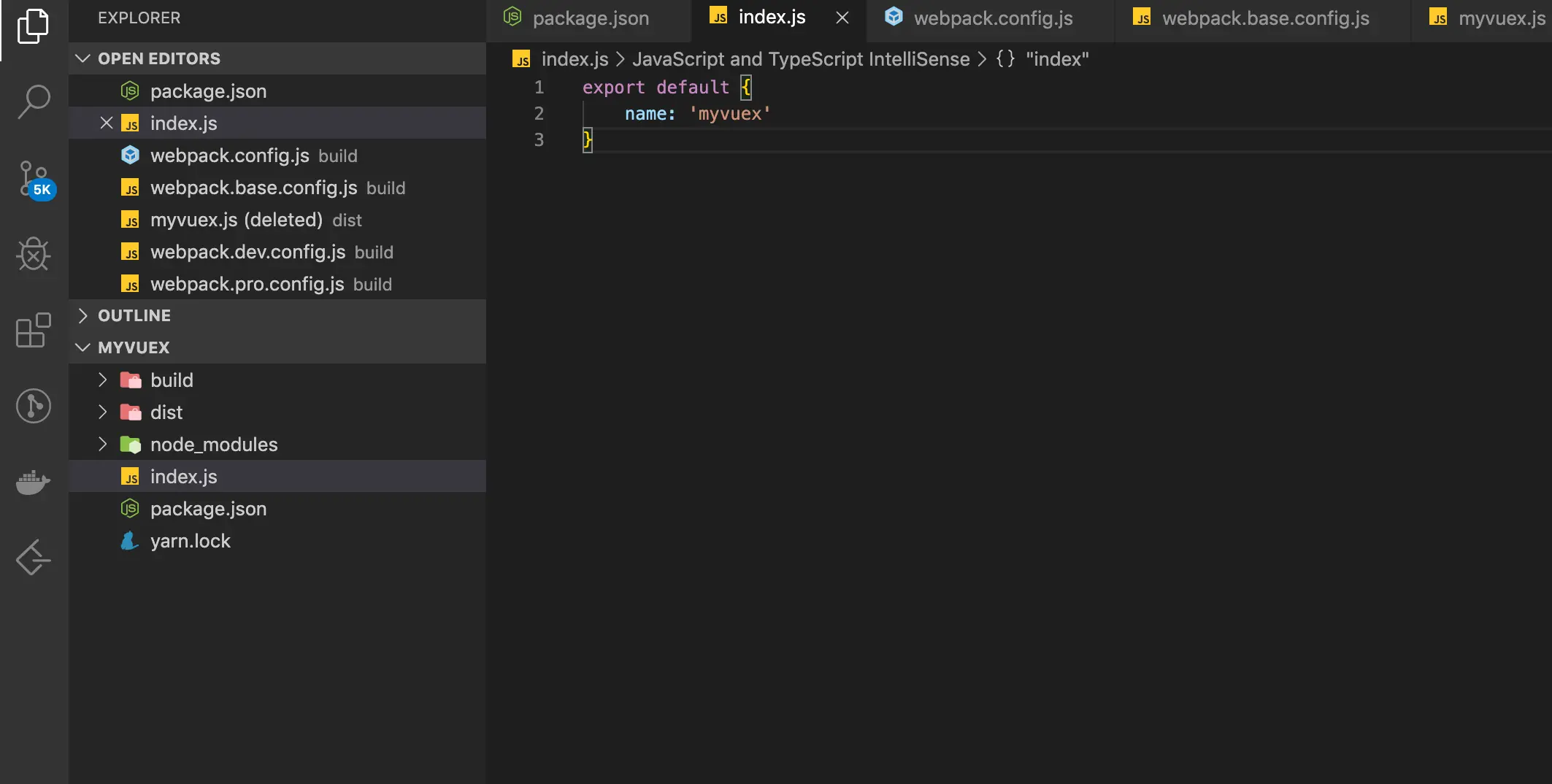Open the Git graph activity icon
Screen dimensions: 1552x784
[34, 406]
